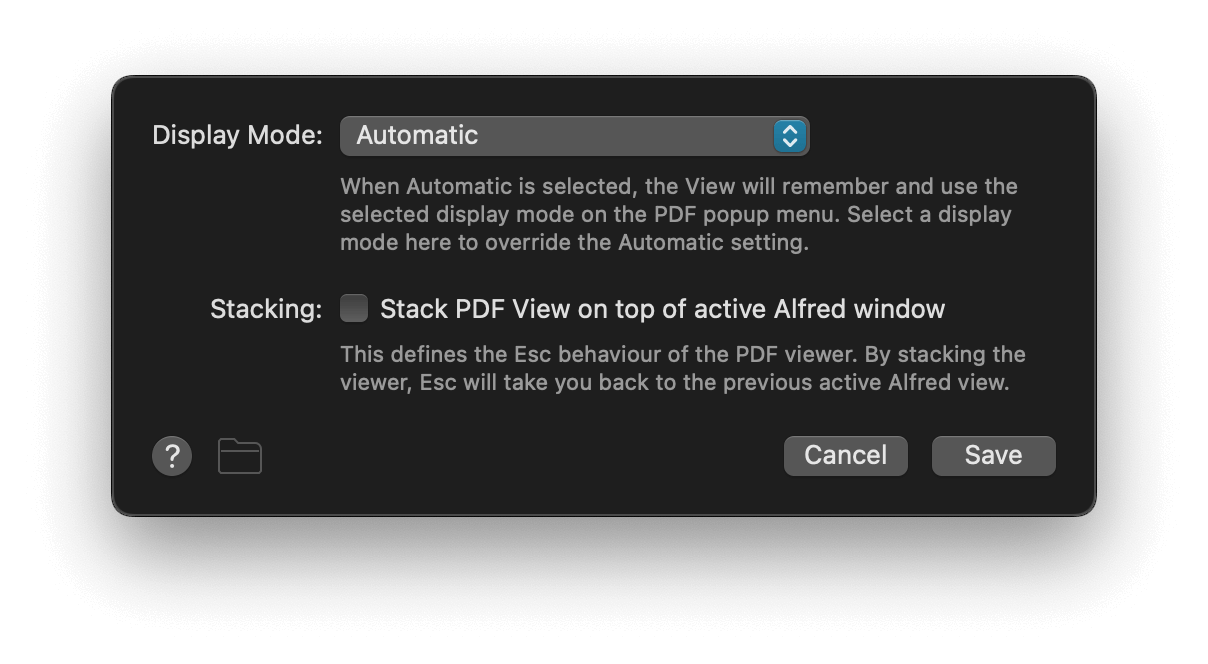The image size is (1208, 664).
Task: Click the Automatic setting help paragraph
Action: pos(680,214)
